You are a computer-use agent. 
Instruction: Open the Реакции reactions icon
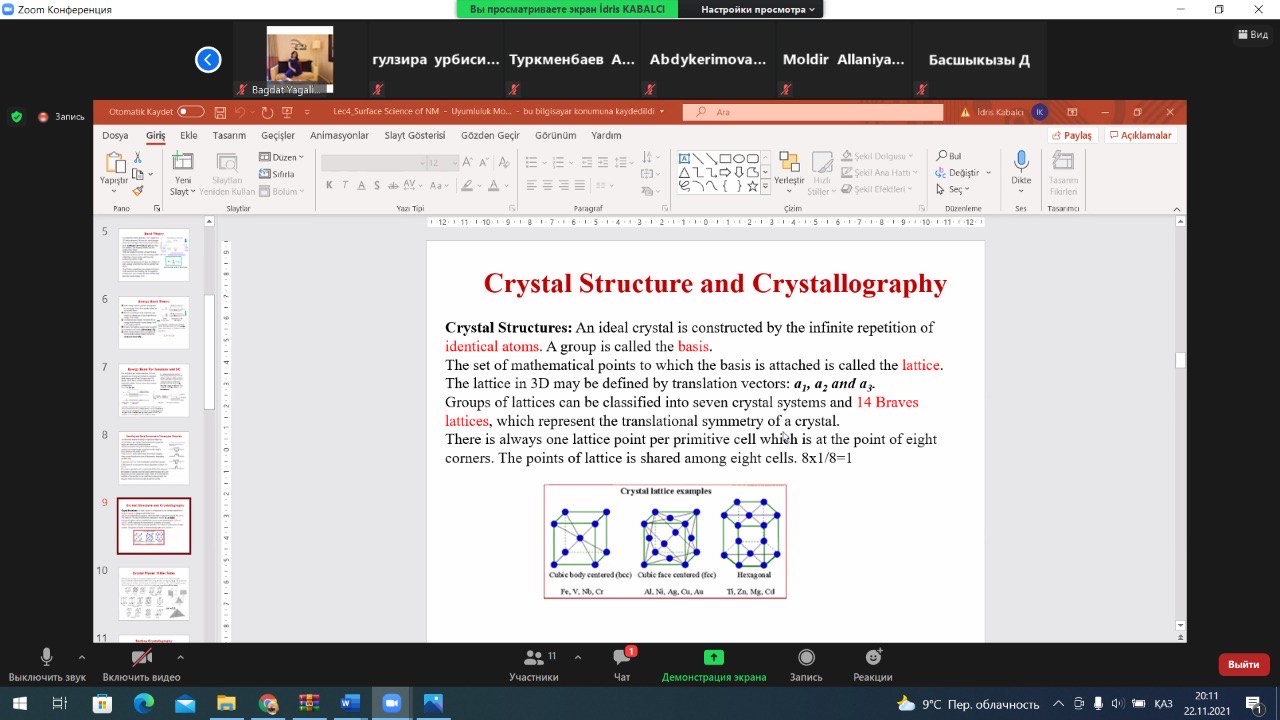[873, 658]
